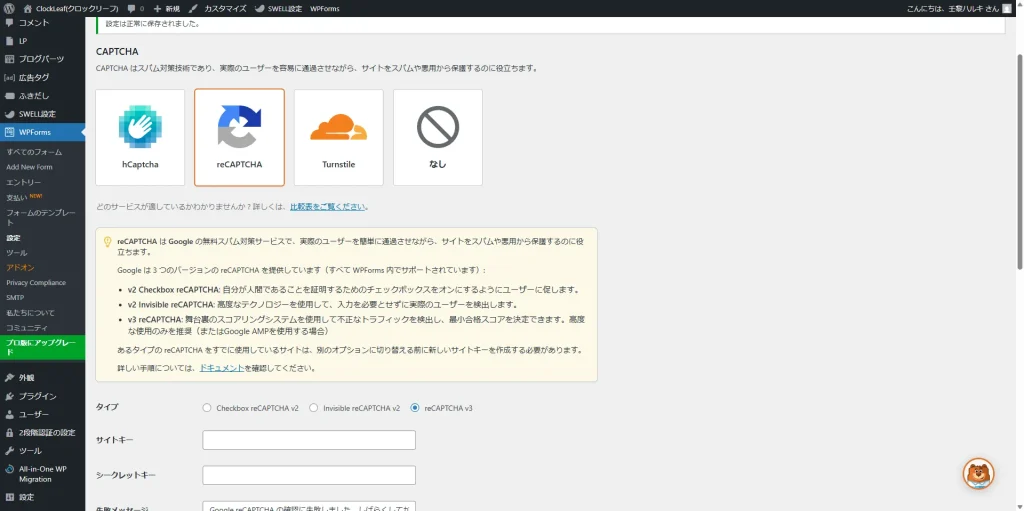The height and width of the screenshot is (511, 1024).
Task: Select the Cloudflare Turnstile tile
Action: pyautogui.click(x=338, y=137)
